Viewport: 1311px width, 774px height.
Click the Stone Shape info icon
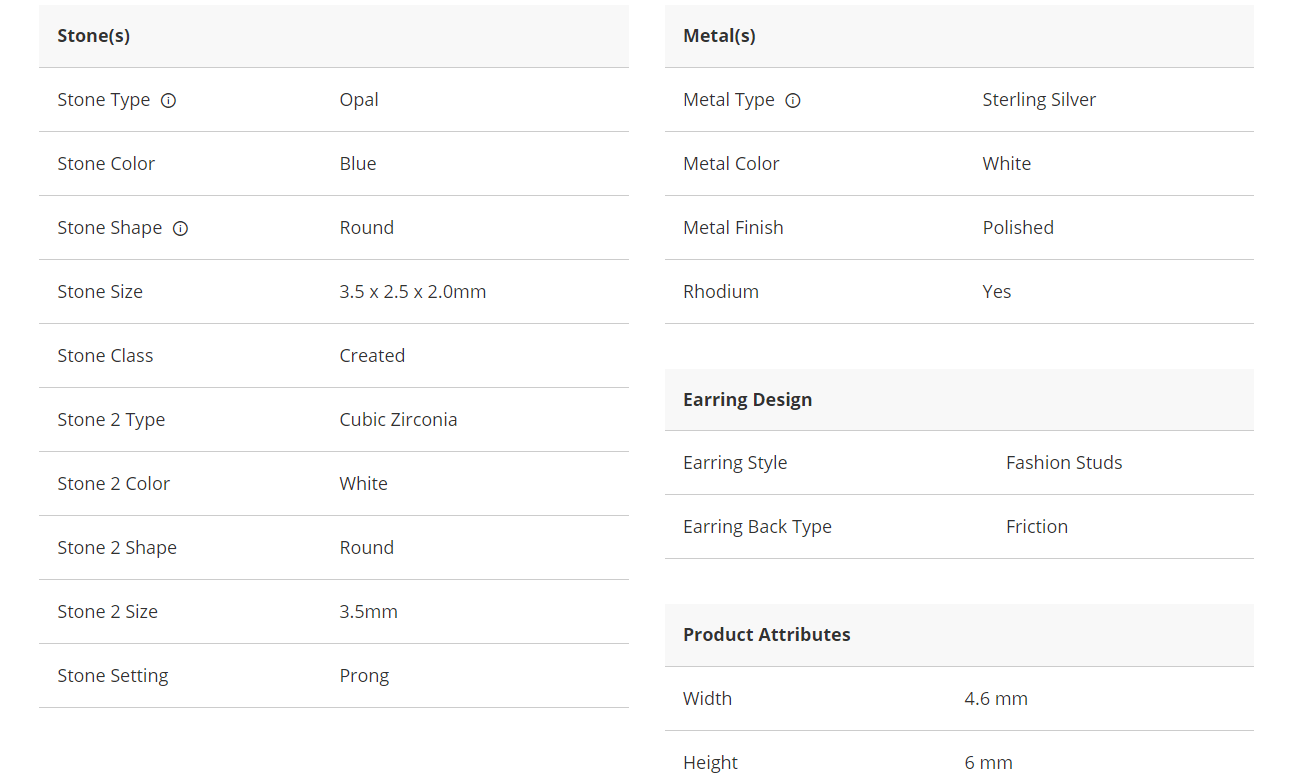[x=180, y=228]
